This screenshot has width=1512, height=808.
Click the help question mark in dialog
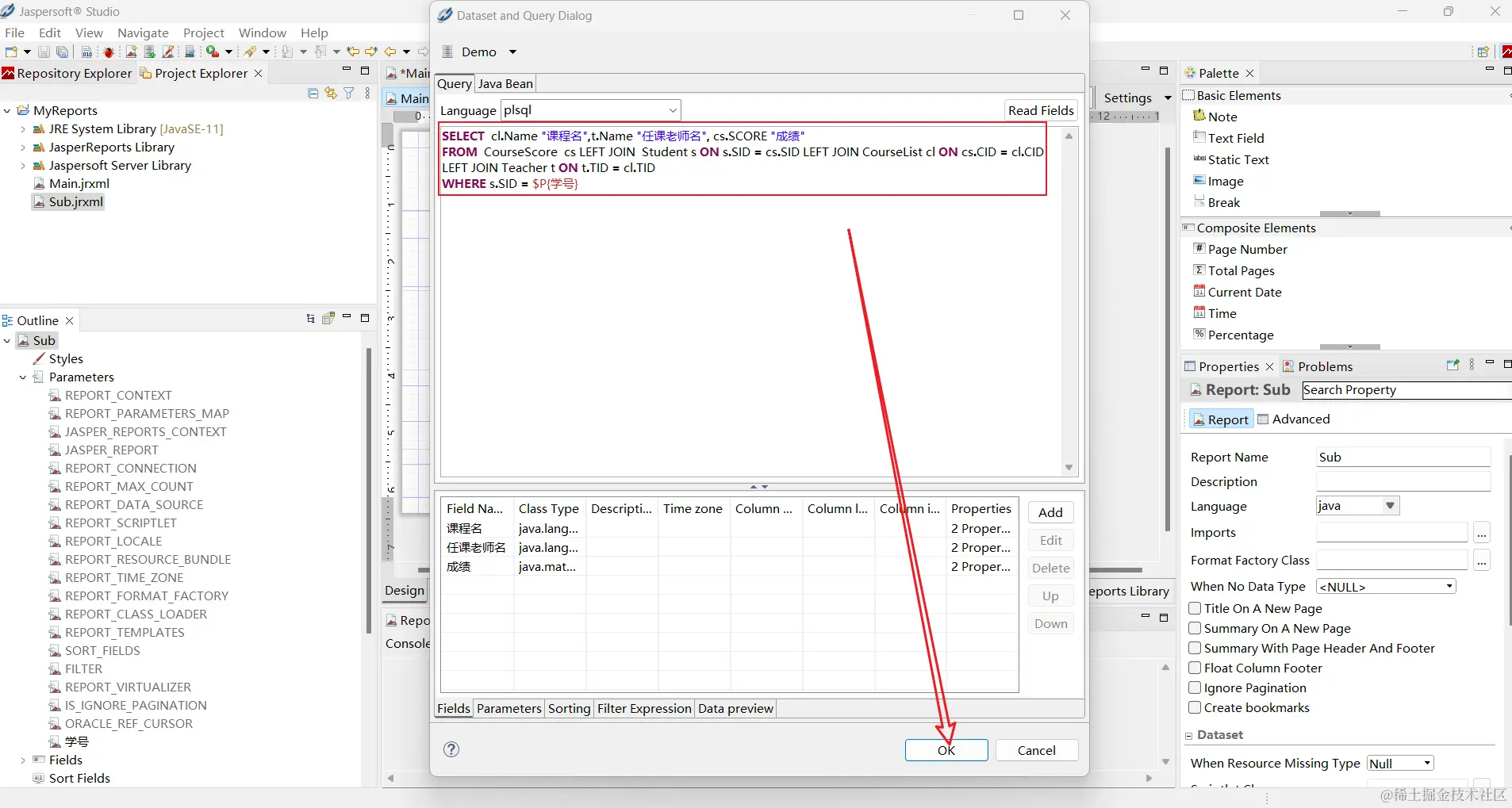pyautogui.click(x=451, y=749)
